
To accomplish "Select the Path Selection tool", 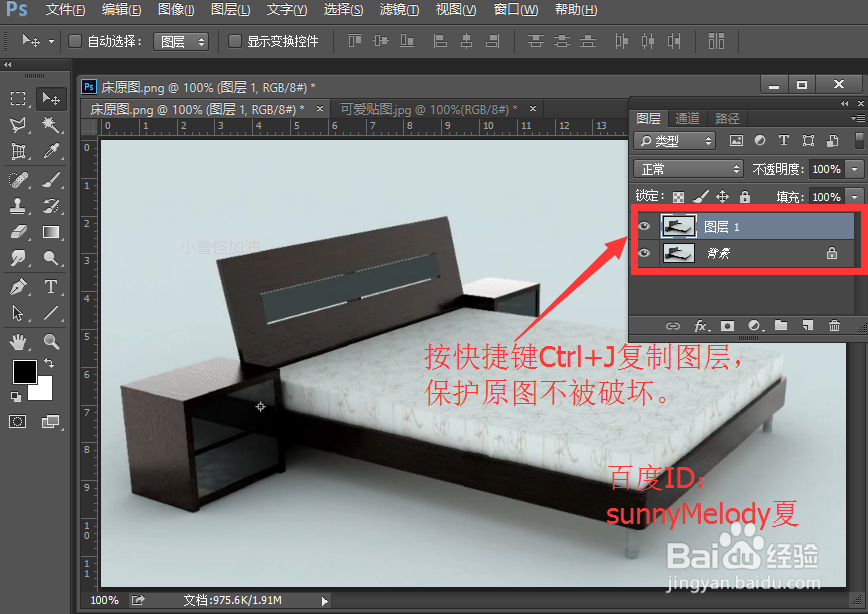I will tap(18, 313).
